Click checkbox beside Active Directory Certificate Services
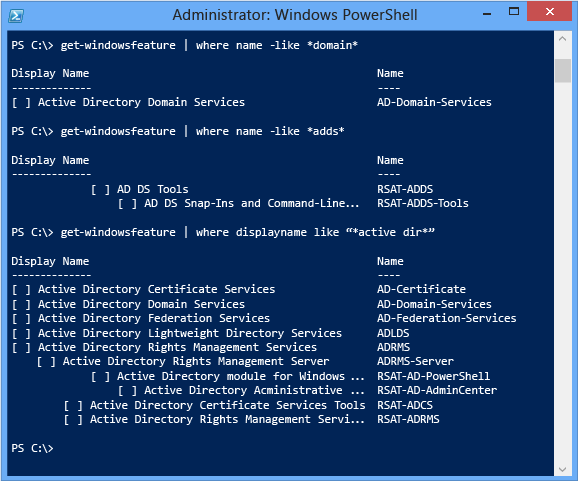Screen dimensions: 578x481 [21, 290]
